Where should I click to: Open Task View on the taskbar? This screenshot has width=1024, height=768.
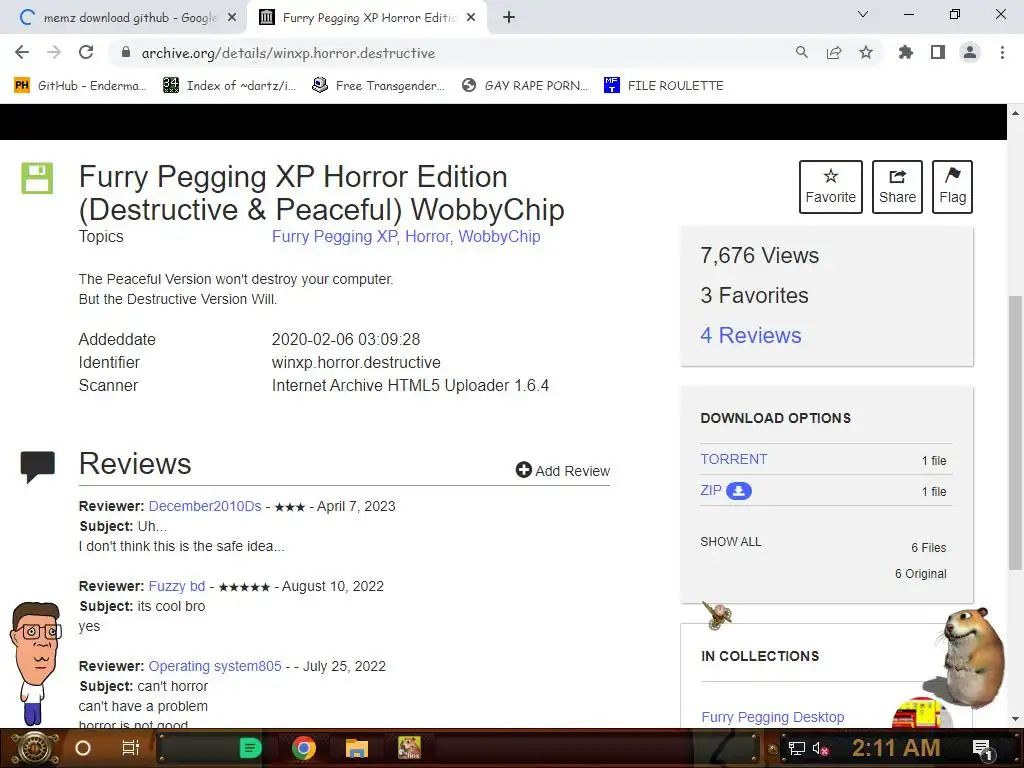(131, 748)
